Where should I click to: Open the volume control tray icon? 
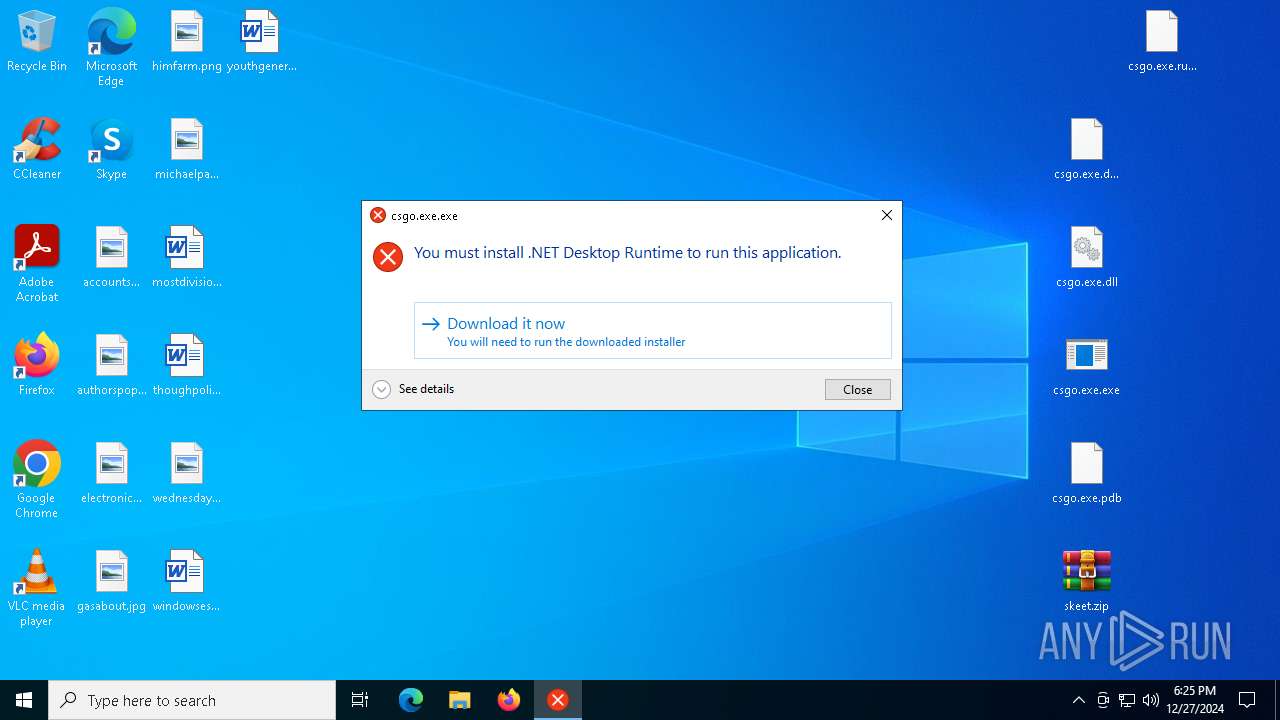(1151, 700)
